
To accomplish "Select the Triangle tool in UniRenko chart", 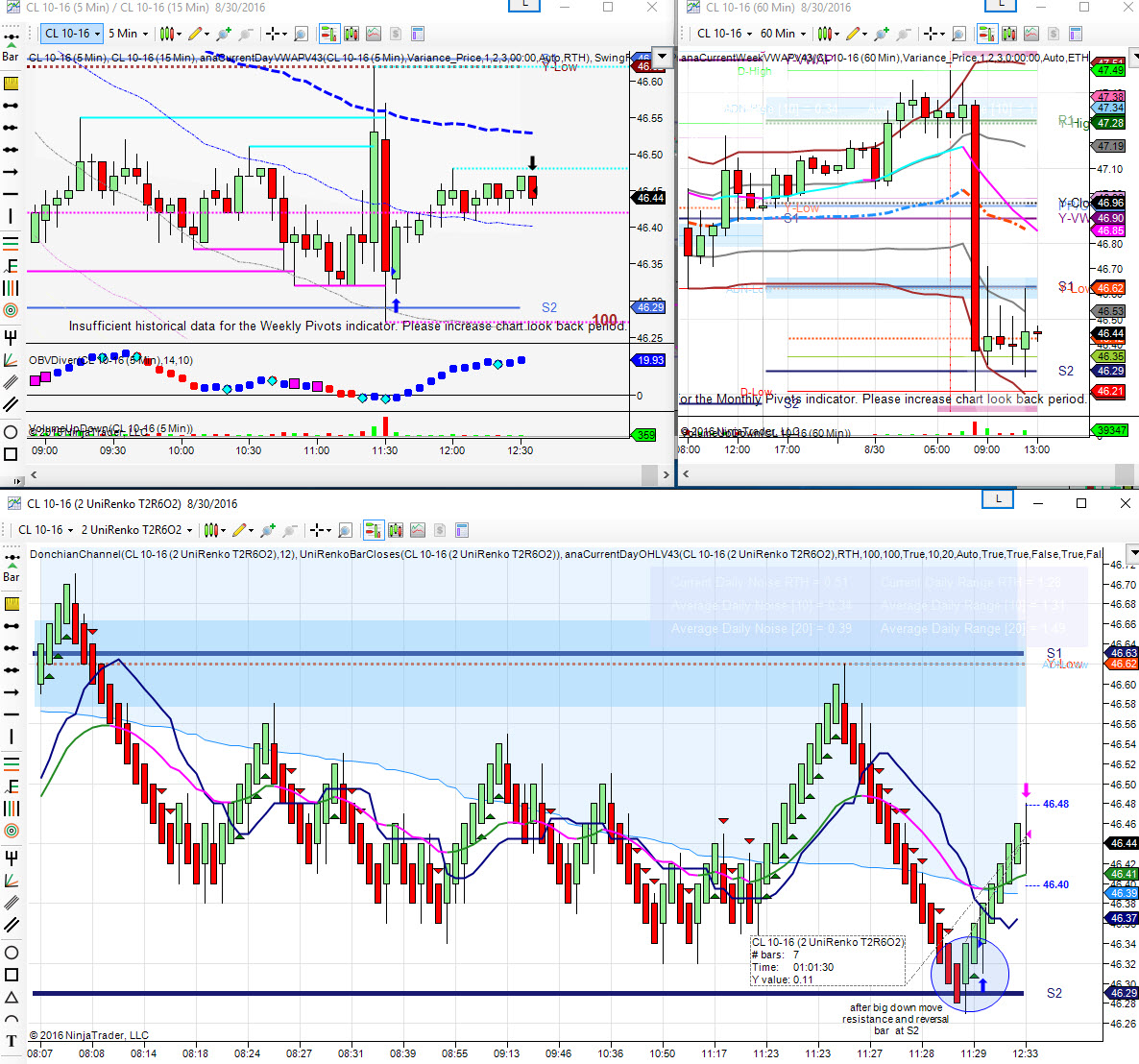I will click(x=12, y=997).
